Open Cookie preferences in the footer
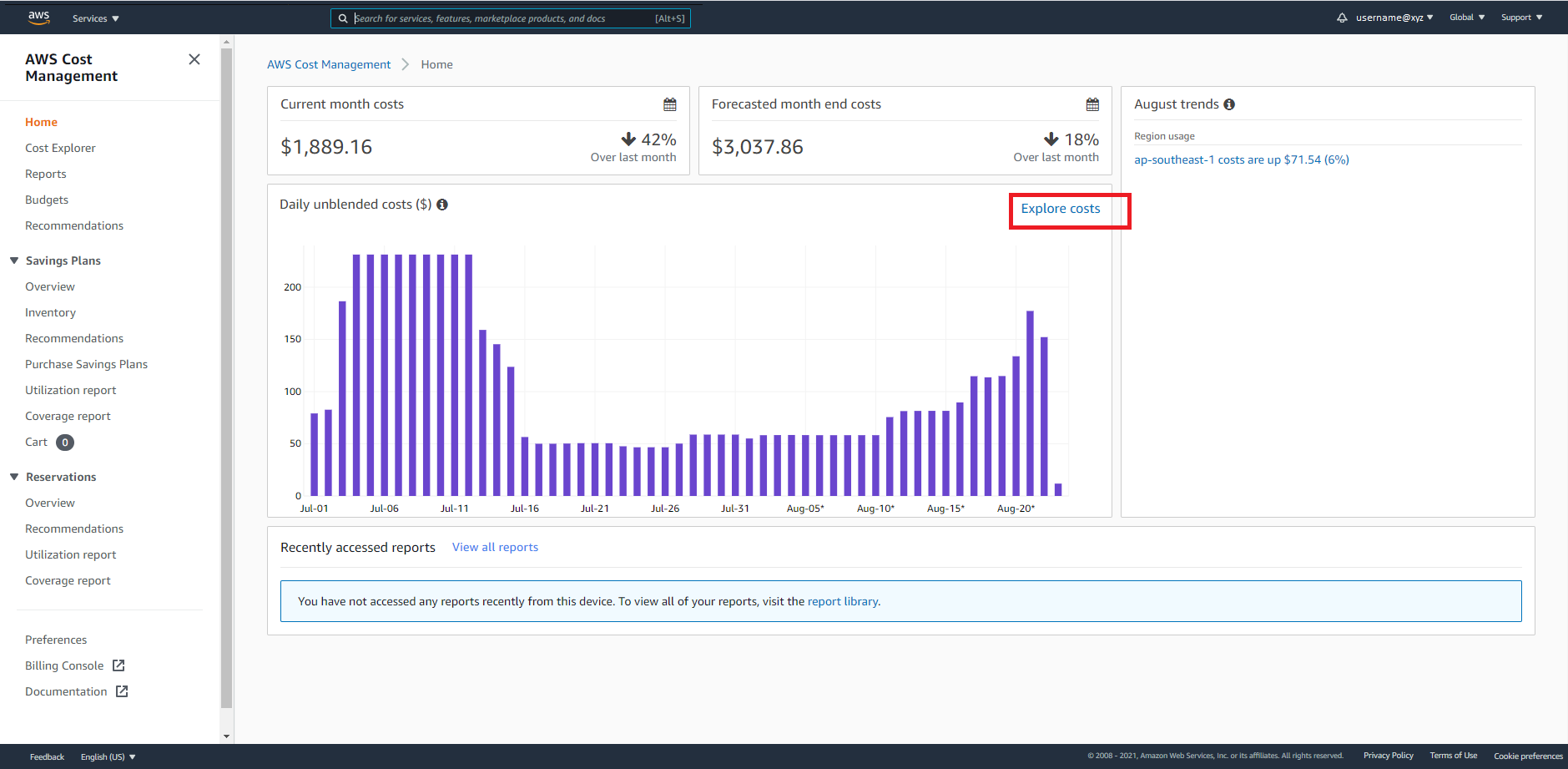The image size is (1568, 769). 1528,756
